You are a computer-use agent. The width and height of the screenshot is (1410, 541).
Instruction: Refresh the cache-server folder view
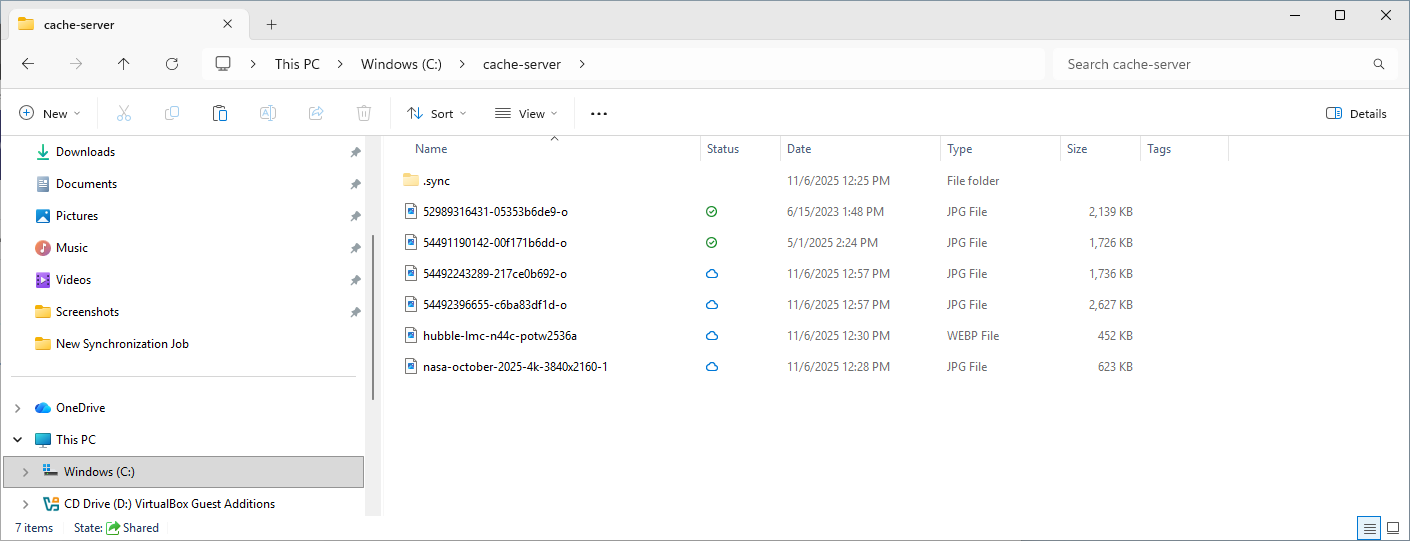click(172, 64)
